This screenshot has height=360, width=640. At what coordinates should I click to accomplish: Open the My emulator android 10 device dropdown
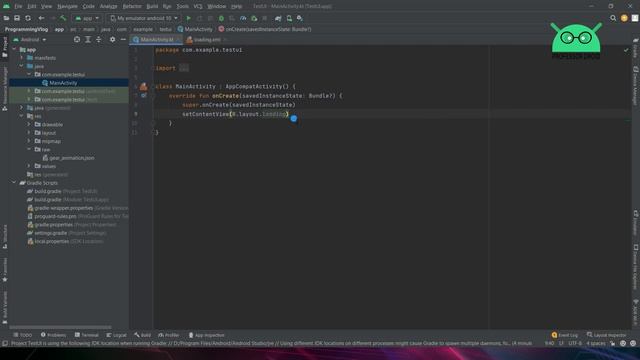pyautogui.click(x=144, y=18)
